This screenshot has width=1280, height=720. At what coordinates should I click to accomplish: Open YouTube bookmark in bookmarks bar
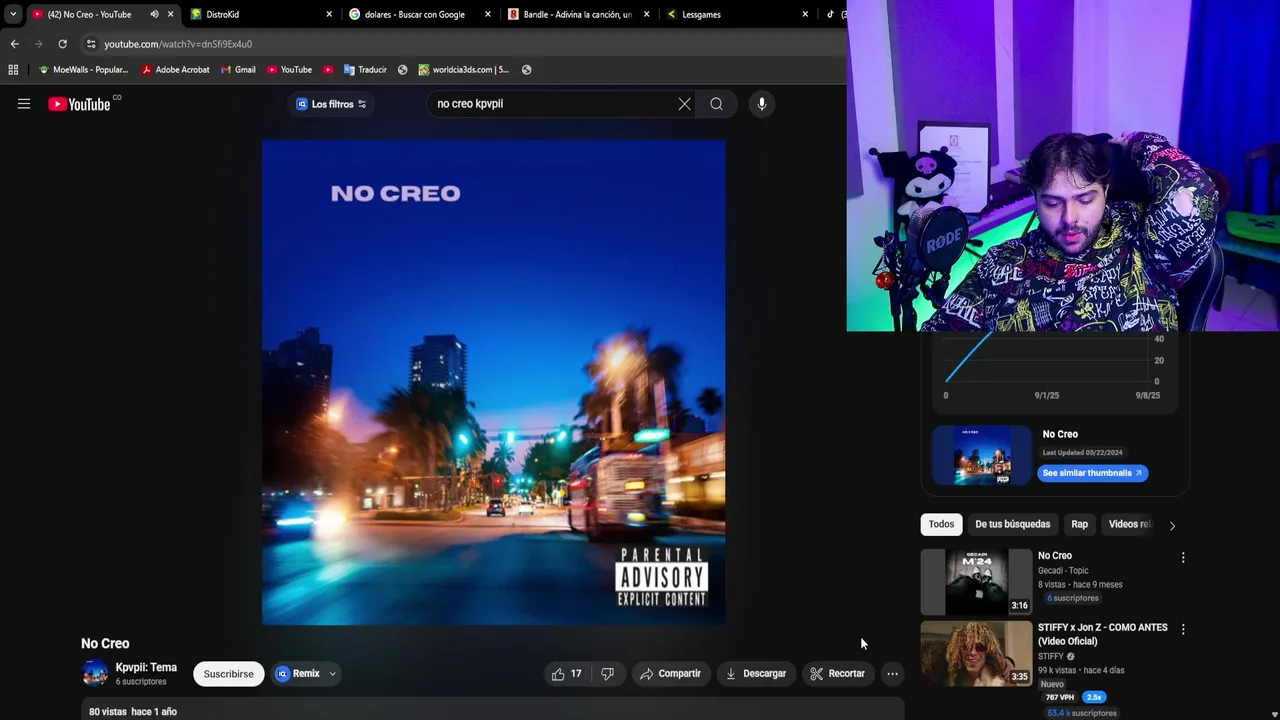pos(290,70)
